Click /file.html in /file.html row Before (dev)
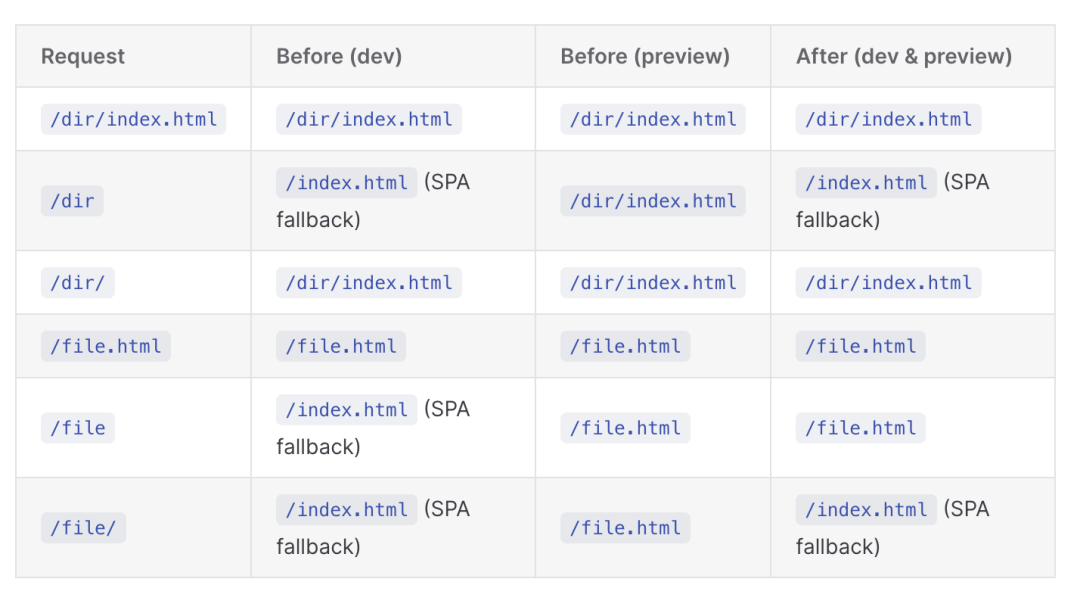This screenshot has width=1080, height=610. tap(341, 346)
